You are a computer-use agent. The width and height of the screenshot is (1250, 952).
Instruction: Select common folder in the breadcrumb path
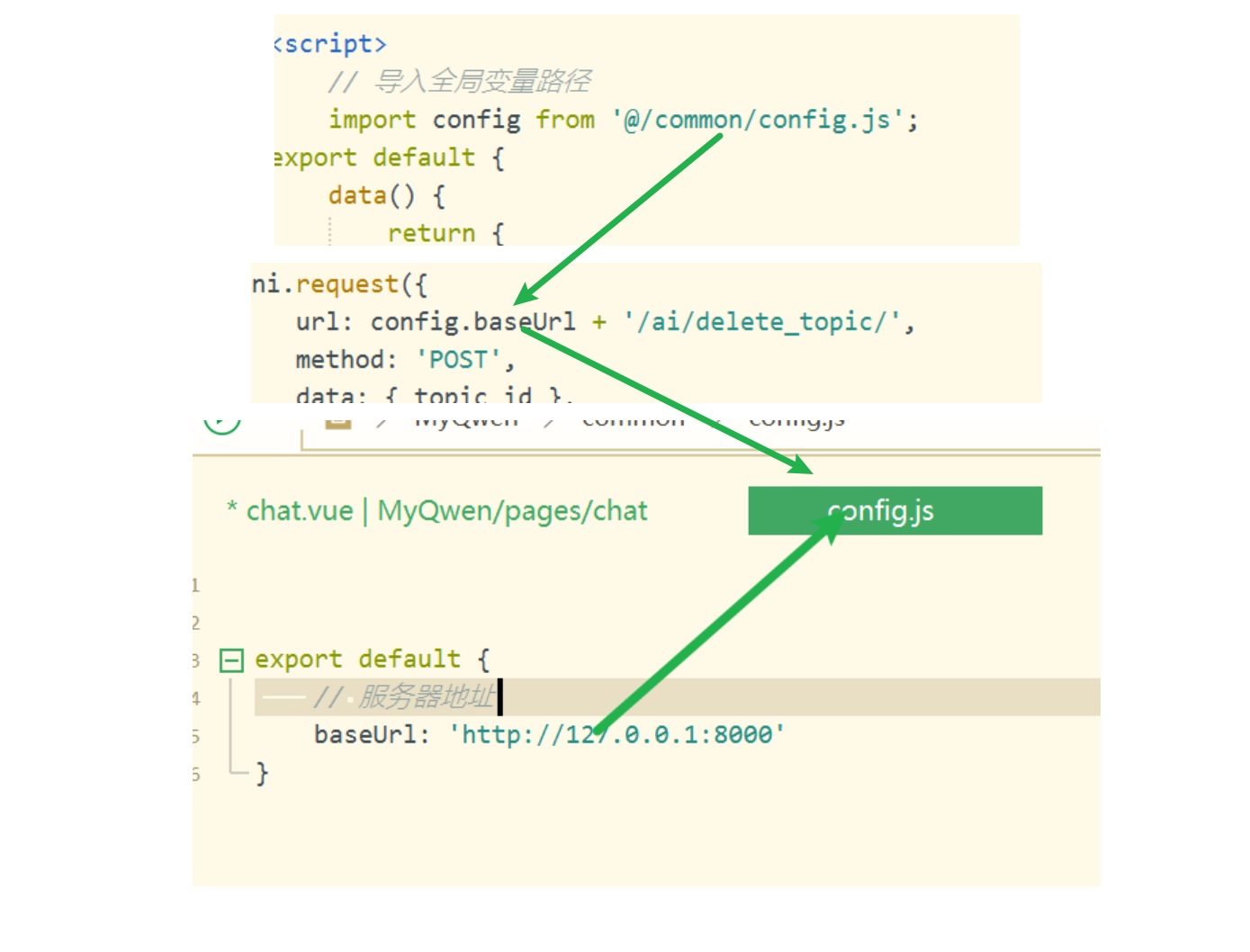click(x=633, y=422)
